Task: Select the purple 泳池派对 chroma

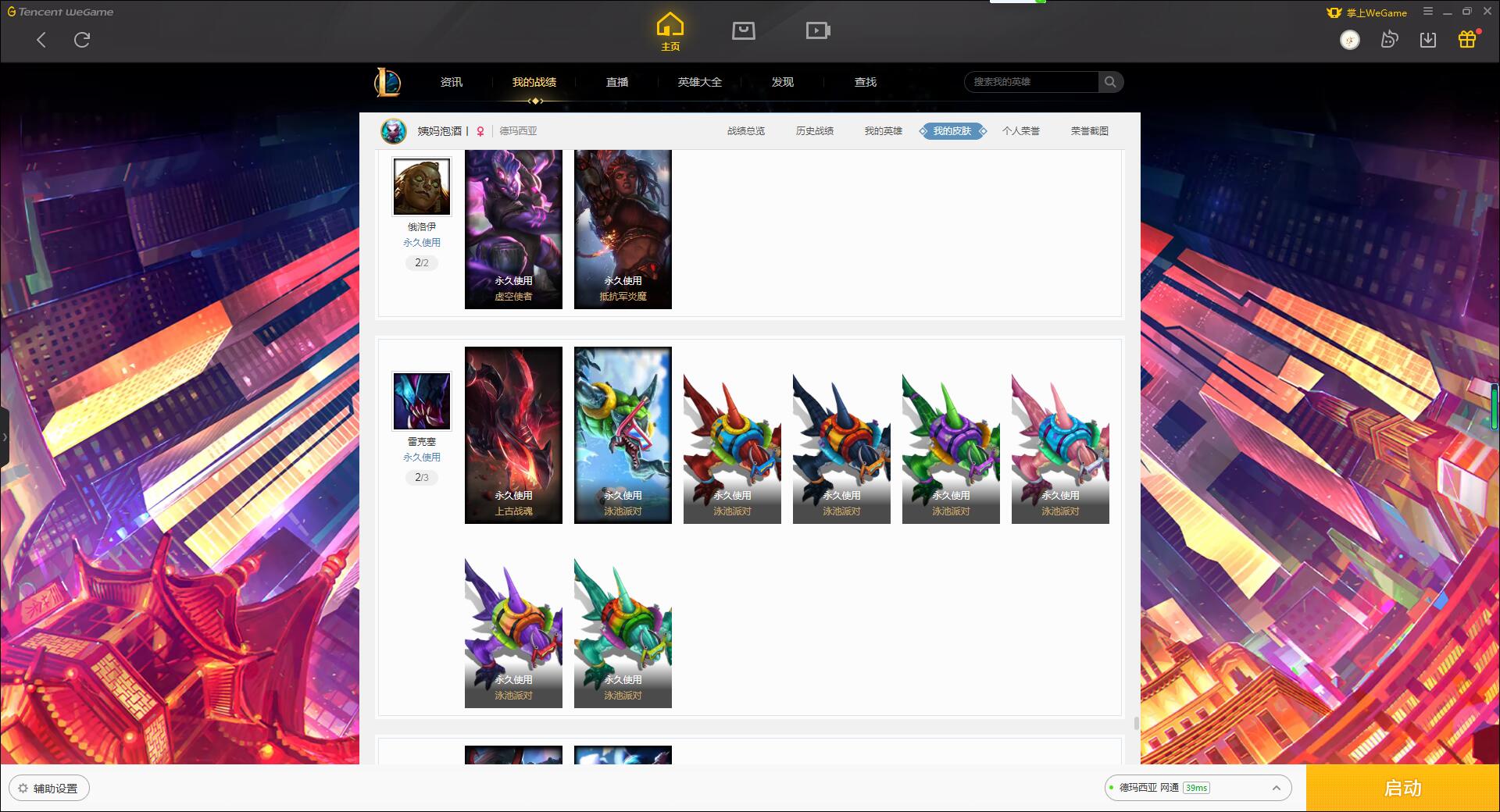Action: 513,632
